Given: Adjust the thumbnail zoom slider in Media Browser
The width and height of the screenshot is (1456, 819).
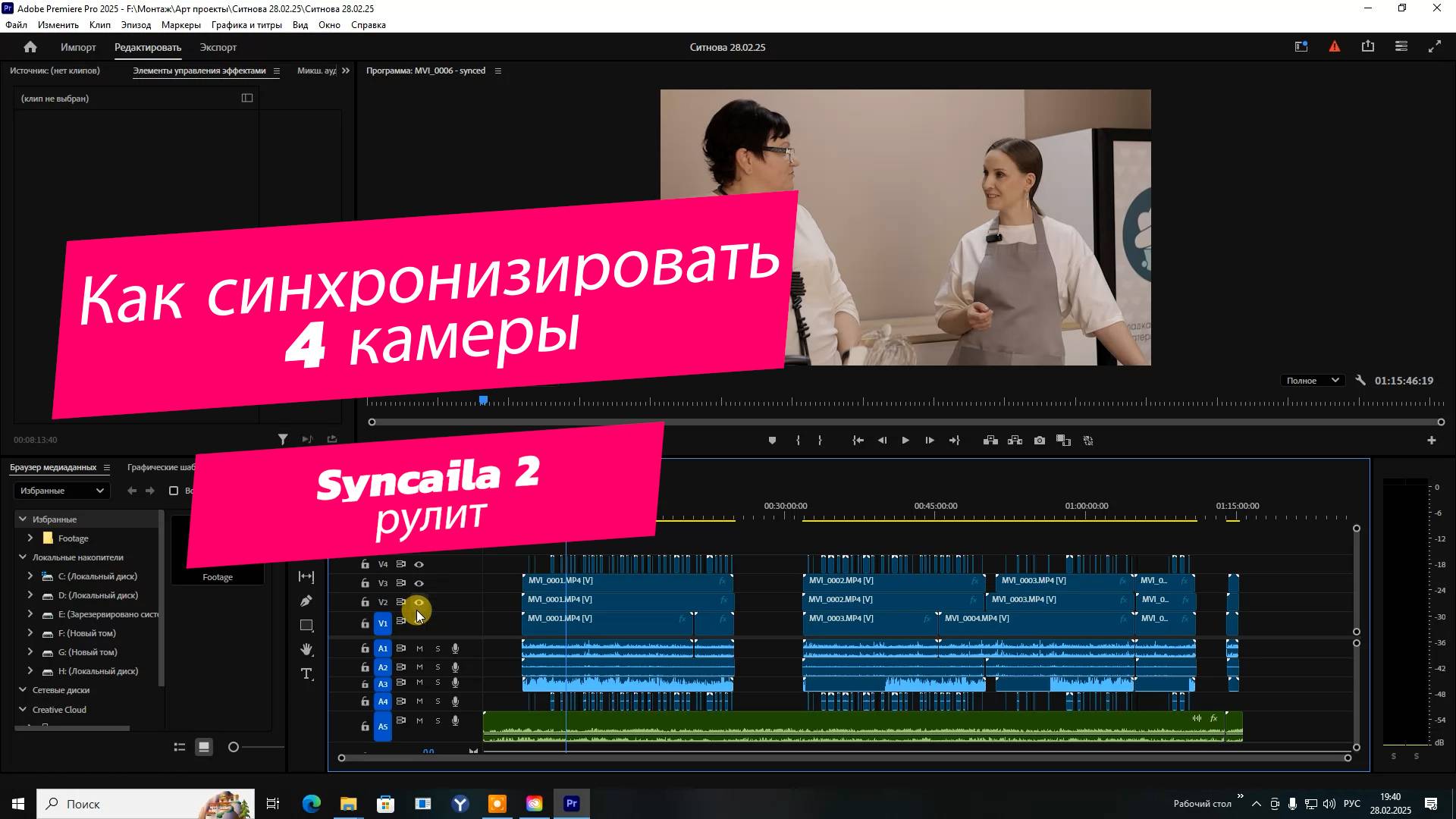Looking at the screenshot, I should click(234, 748).
